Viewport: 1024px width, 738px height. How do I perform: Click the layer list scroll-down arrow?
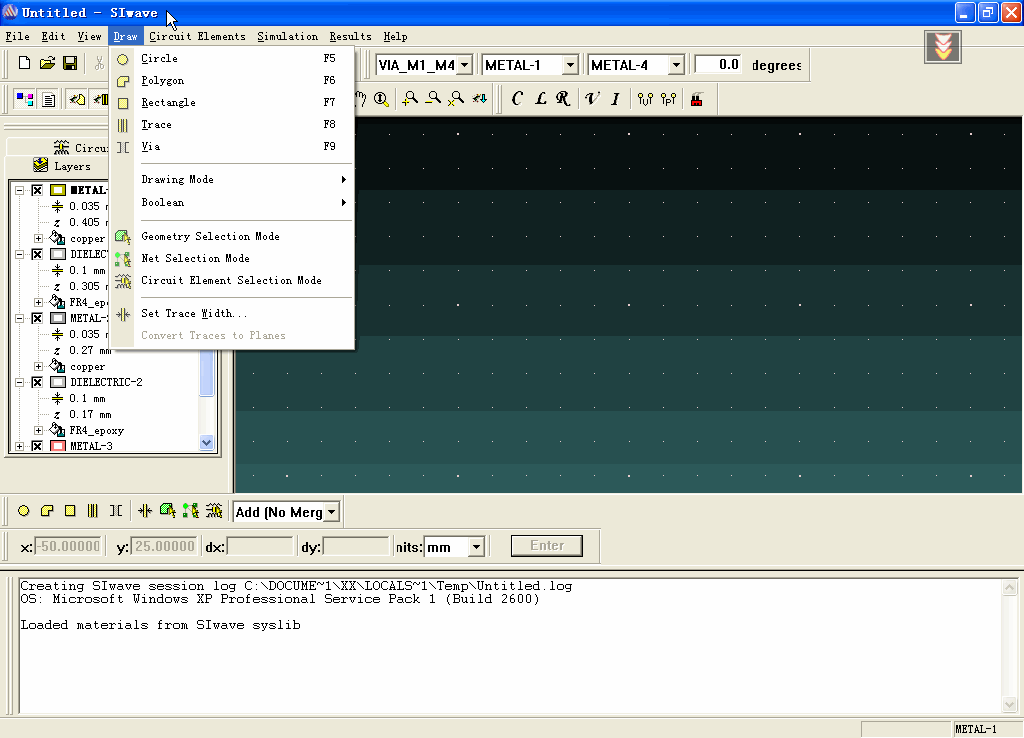coord(206,443)
